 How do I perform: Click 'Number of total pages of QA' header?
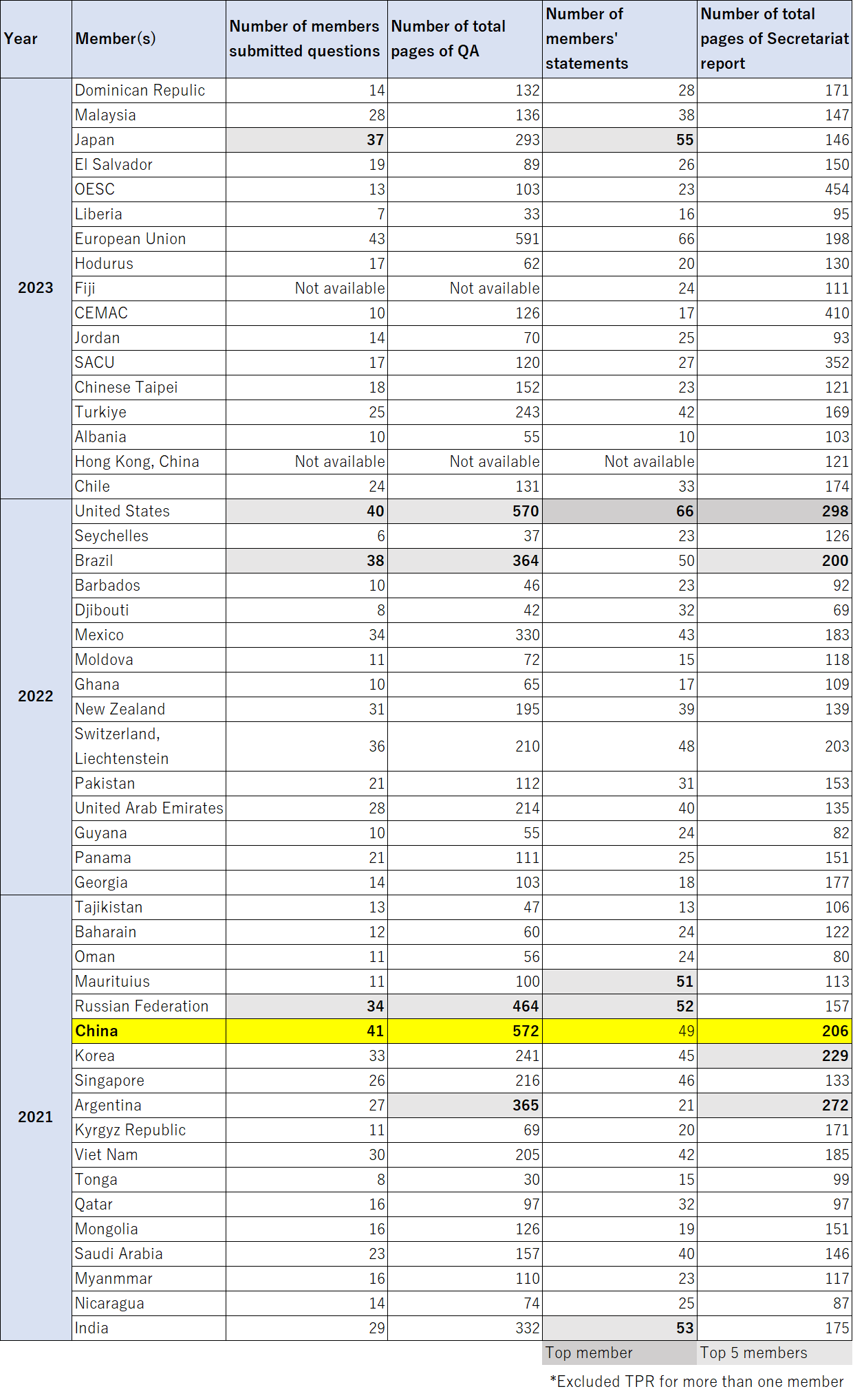(465, 39)
